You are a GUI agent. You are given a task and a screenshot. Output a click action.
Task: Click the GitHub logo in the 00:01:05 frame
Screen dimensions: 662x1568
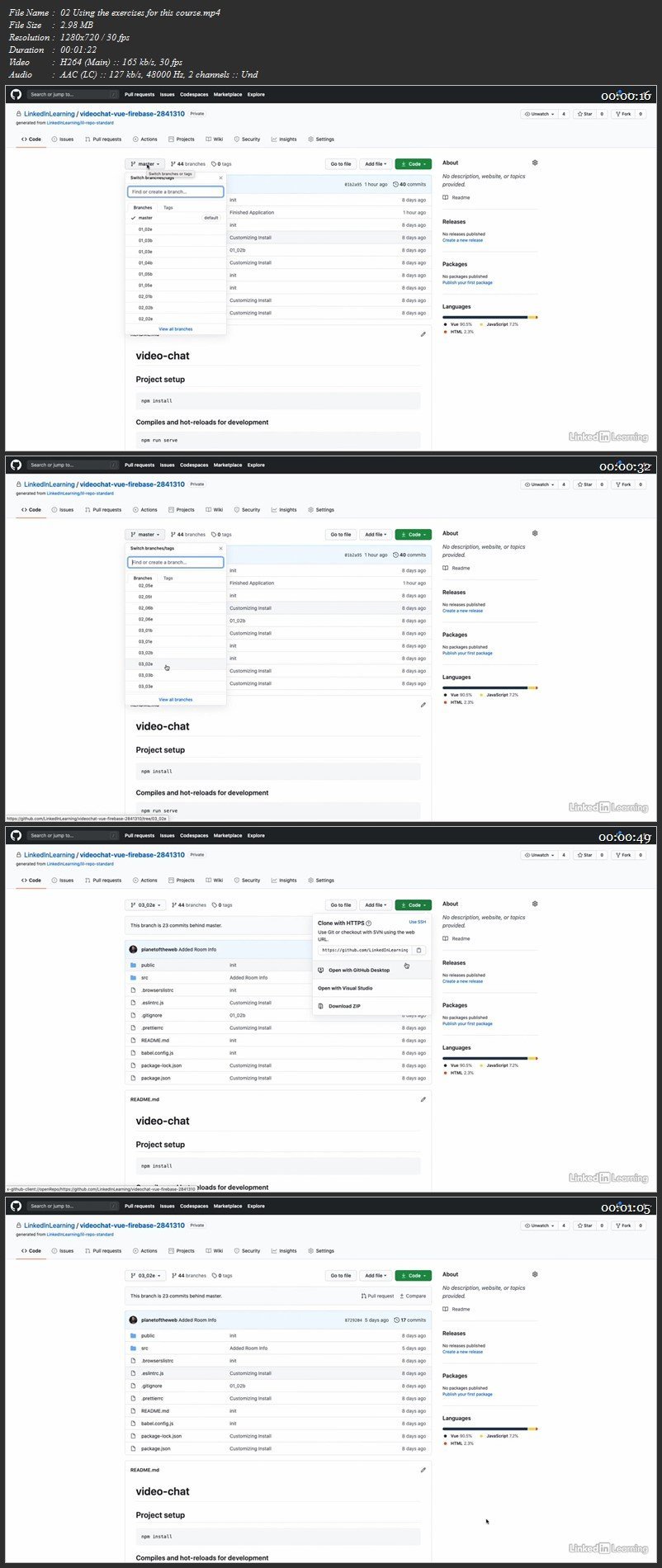click(x=16, y=1206)
